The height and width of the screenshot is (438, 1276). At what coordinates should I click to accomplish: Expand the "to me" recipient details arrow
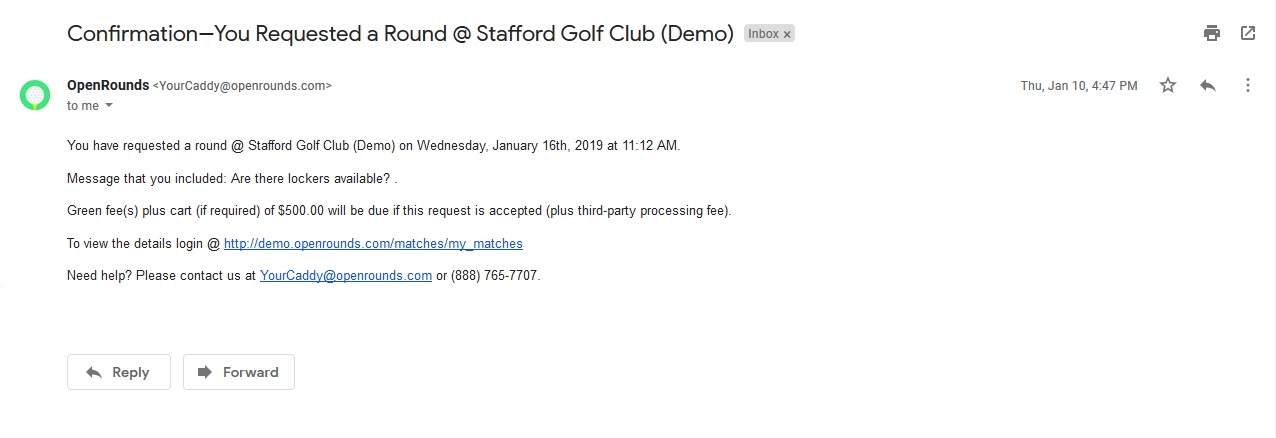tap(109, 106)
